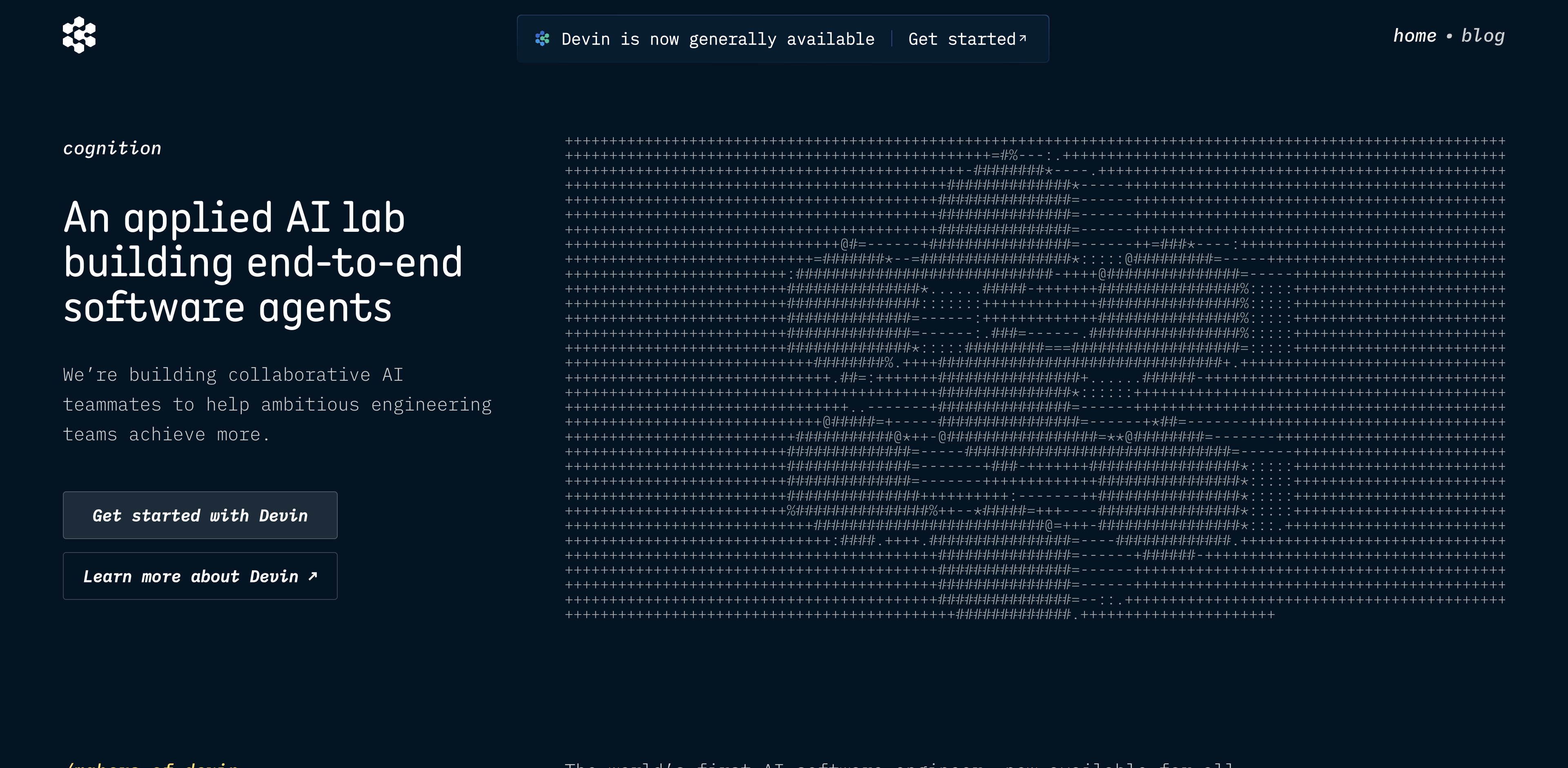Click the external arrow beside 'Get started'
The height and width of the screenshot is (768, 1568).
(x=1022, y=38)
